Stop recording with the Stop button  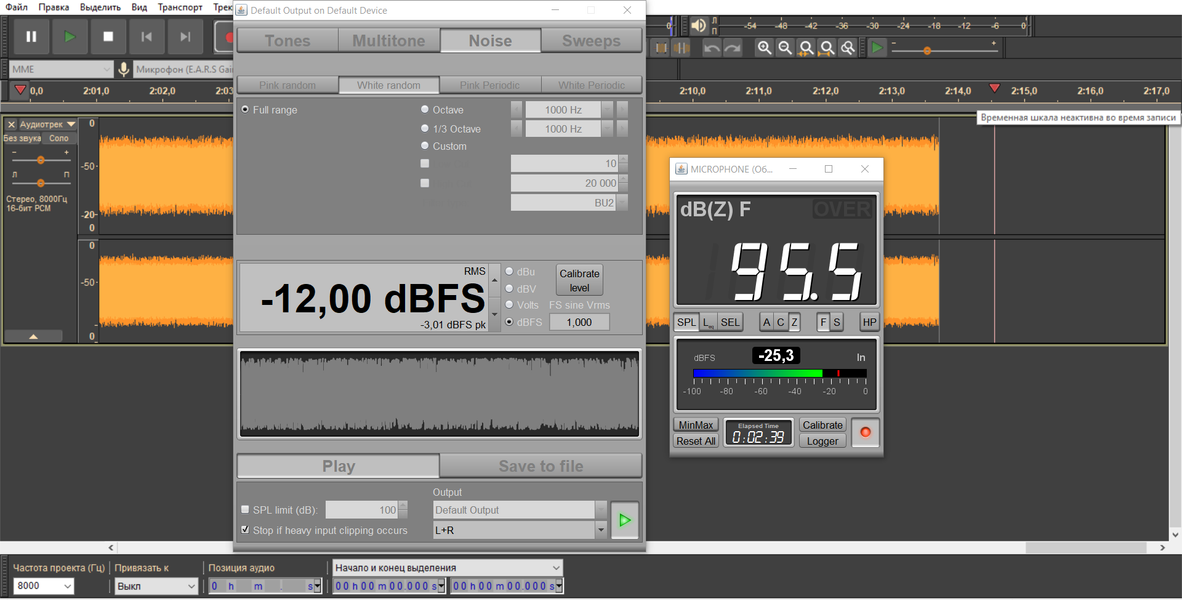click(x=108, y=37)
